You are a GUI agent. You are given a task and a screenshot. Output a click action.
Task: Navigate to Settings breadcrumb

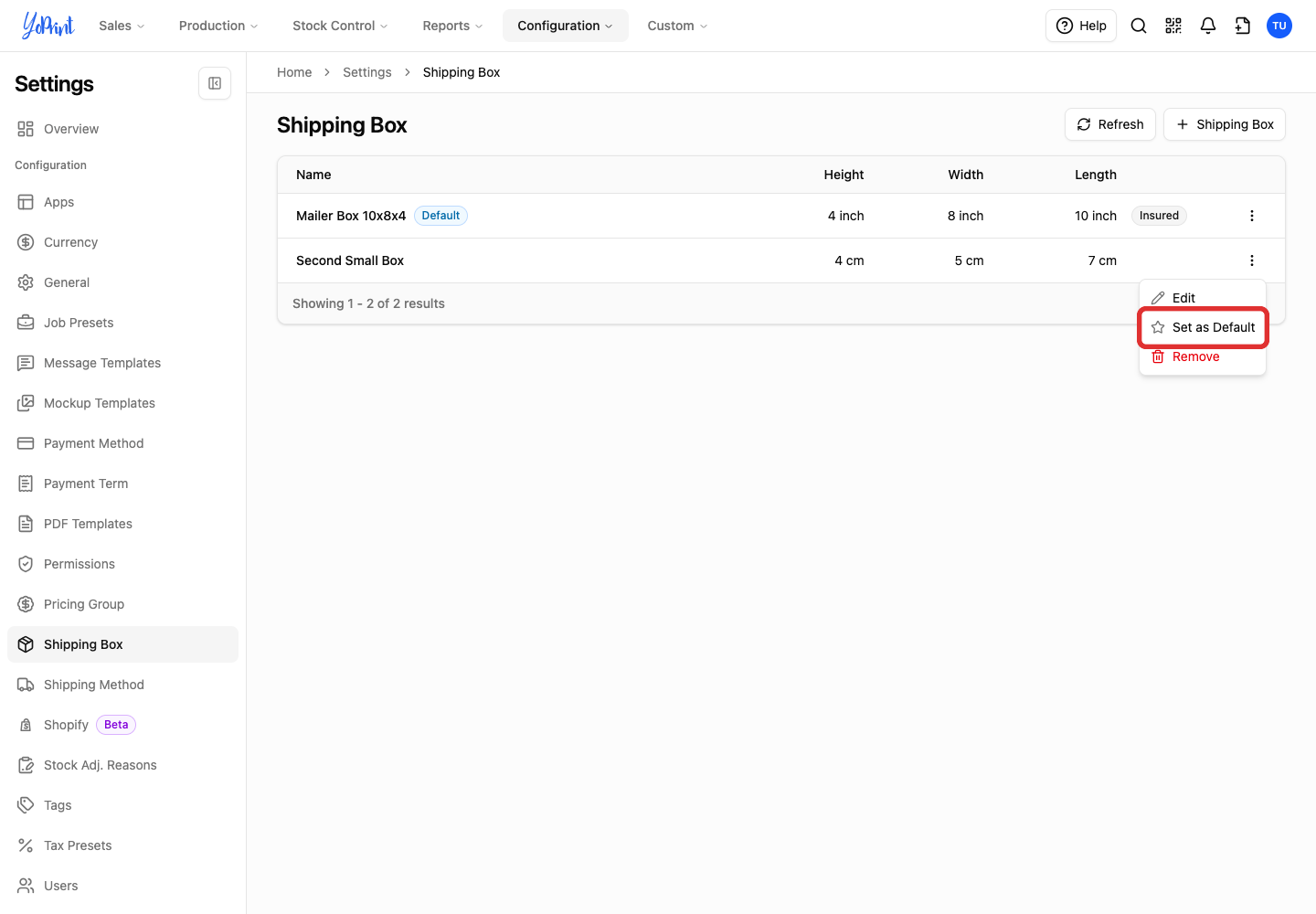click(367, 72)
